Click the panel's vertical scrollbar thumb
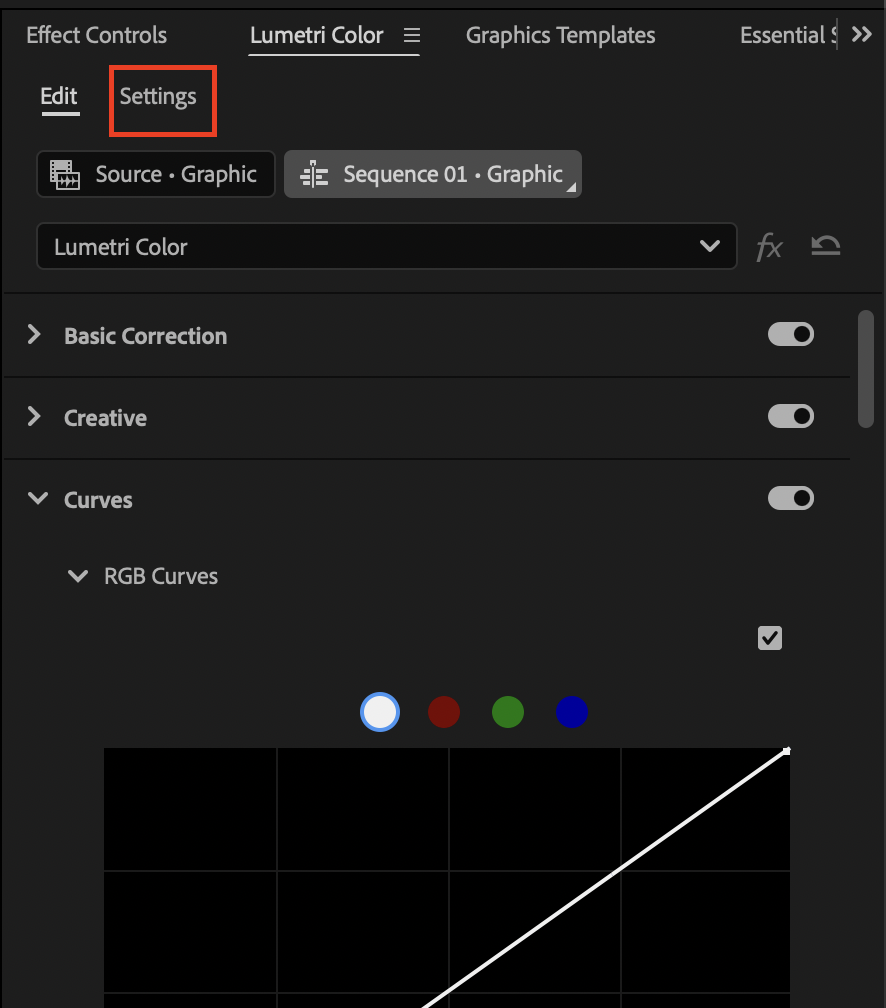 pos(865,369)
